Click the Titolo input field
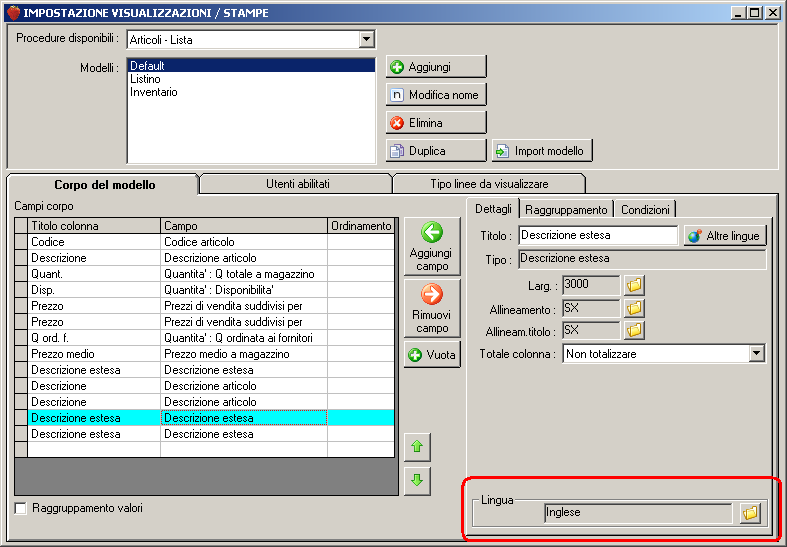This screenshot has height=547, width=787. coord(598,235)
